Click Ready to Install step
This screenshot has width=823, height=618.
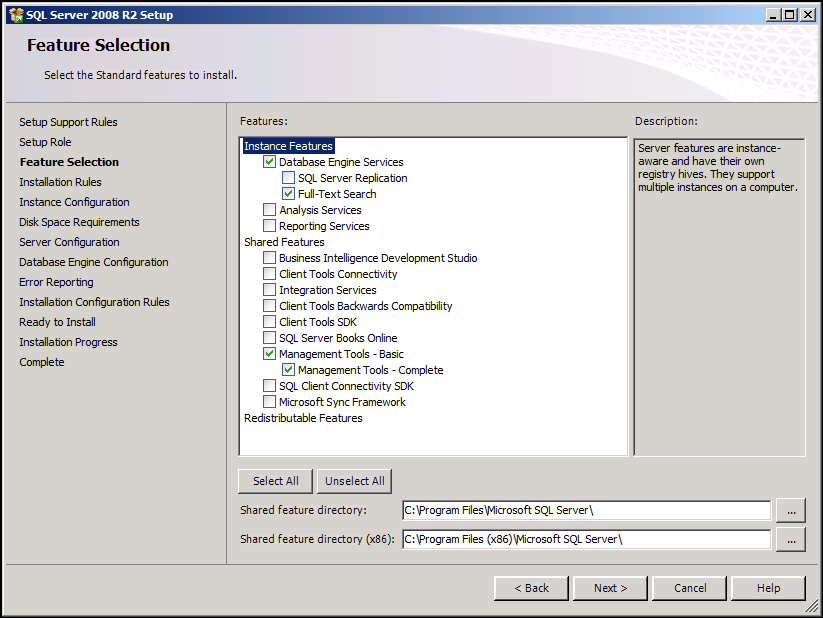coord(57,322)
